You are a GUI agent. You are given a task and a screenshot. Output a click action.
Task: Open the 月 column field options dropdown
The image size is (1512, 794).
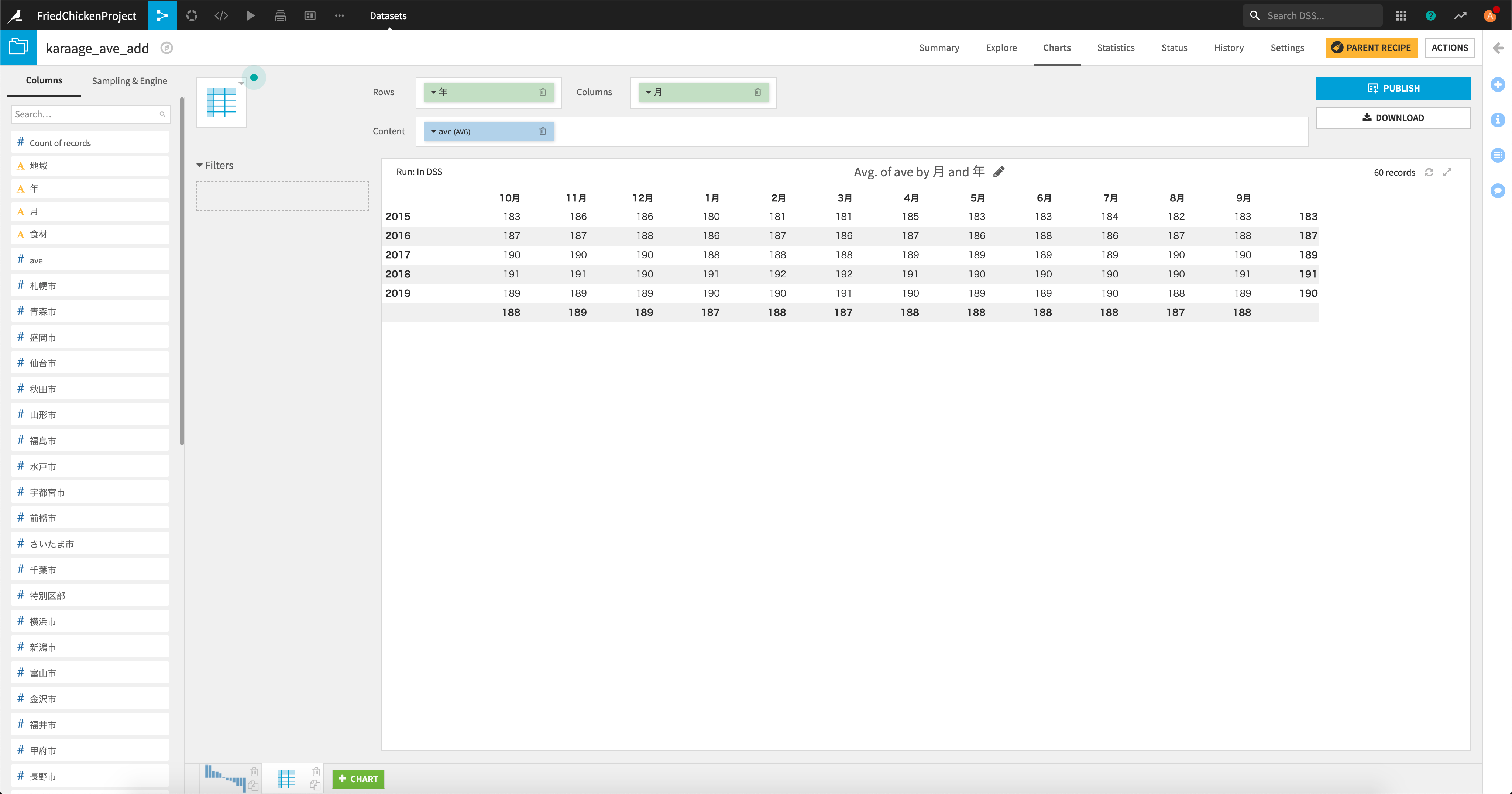coord(649,92)
